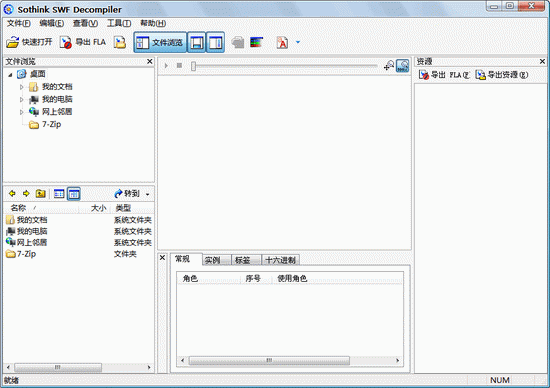Open the 工具(T) menu
This screenshot has width=550, height=388.
pos(119,23)
